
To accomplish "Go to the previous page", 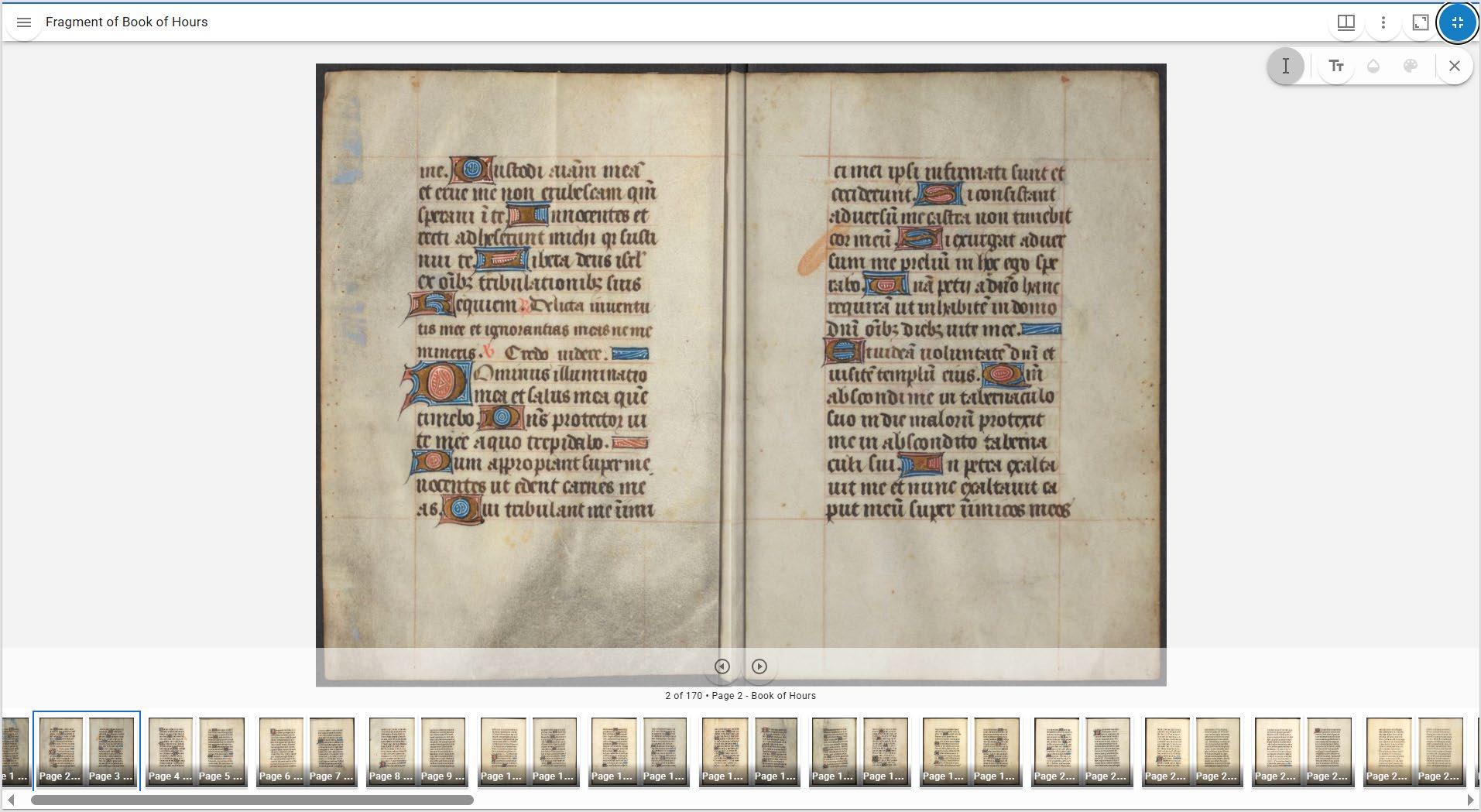I will (722, 666).
